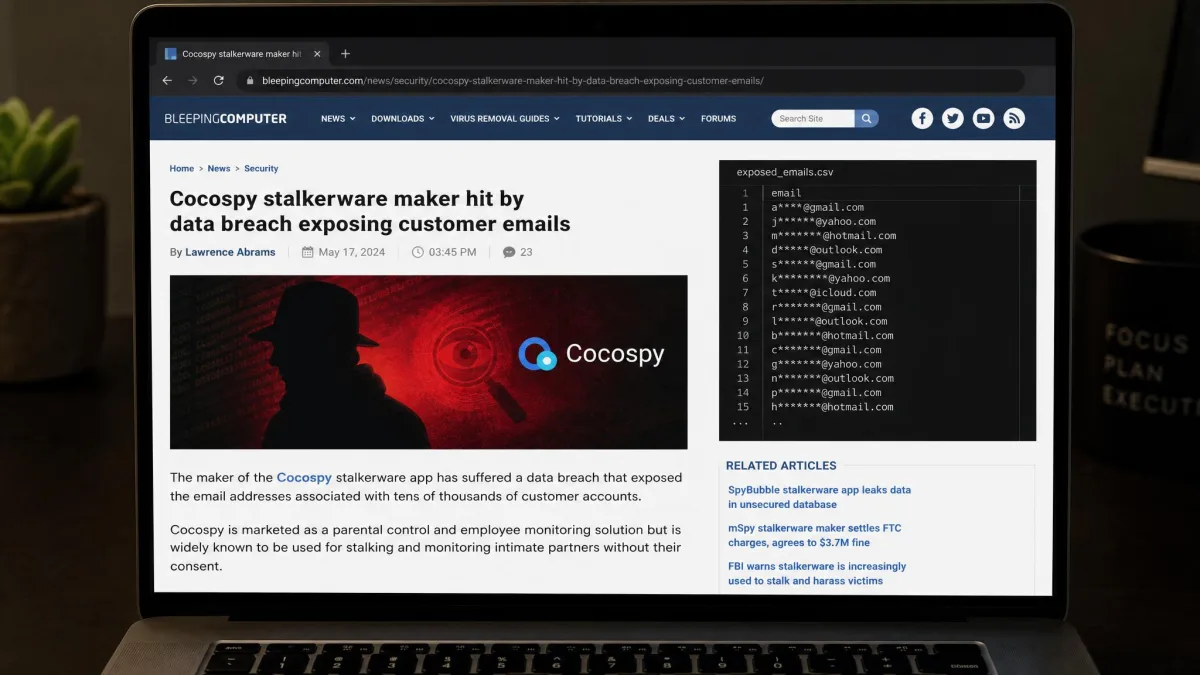The image size is (1200, 675).
Task: Go to Home breadcrumb
Action: click(181, 169)
